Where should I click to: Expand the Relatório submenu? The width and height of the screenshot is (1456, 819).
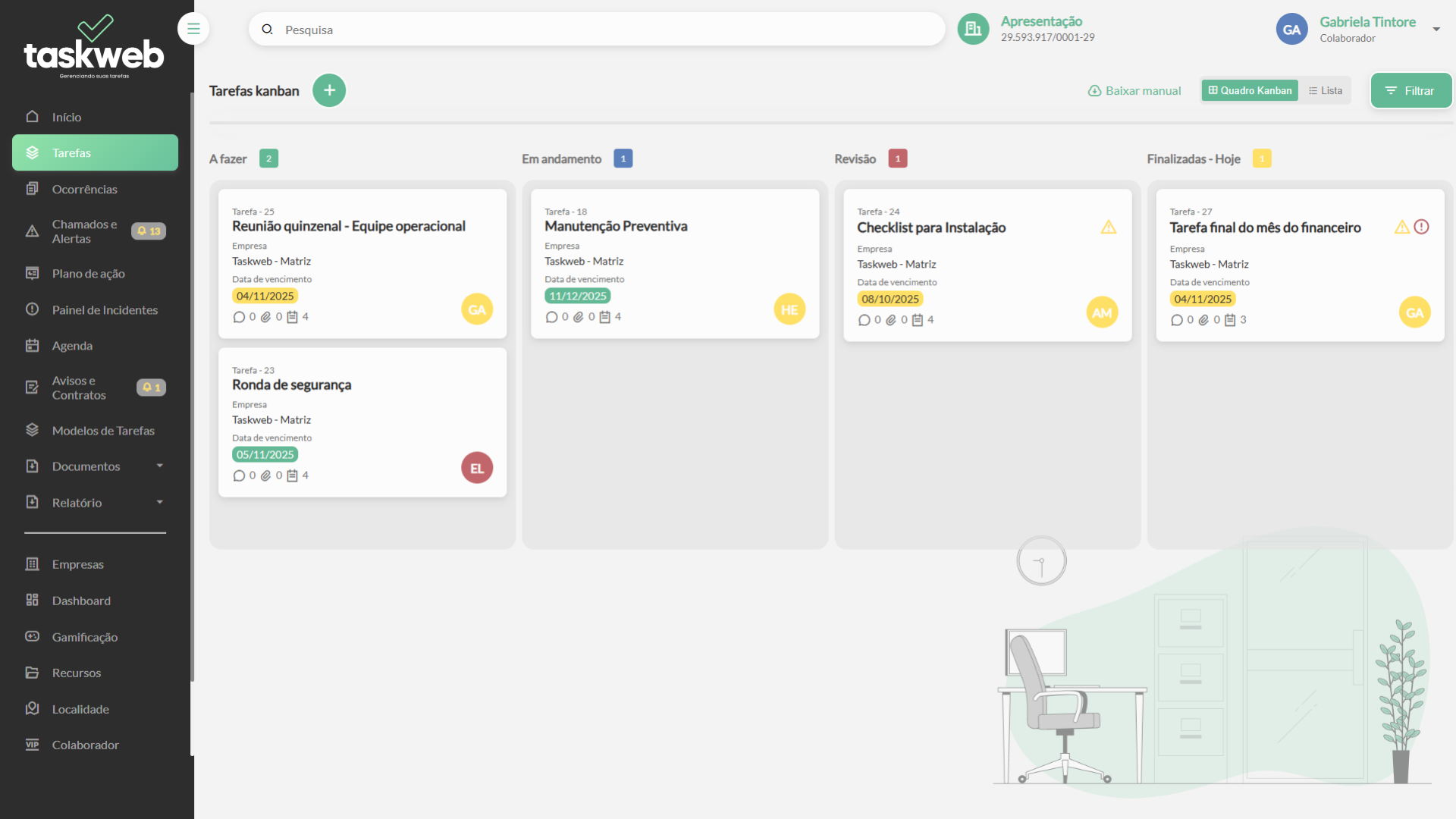pyautogui.click(x=160, y=502)
